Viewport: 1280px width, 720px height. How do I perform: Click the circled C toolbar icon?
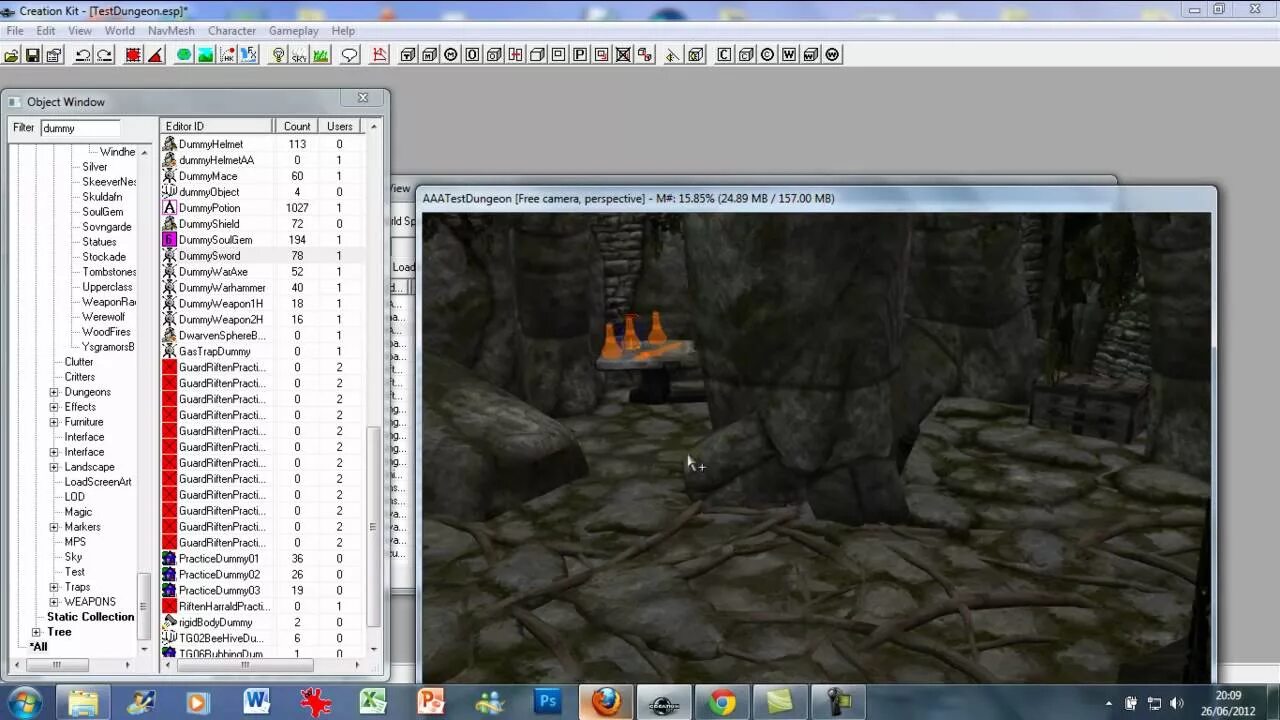tap(767, 55)
